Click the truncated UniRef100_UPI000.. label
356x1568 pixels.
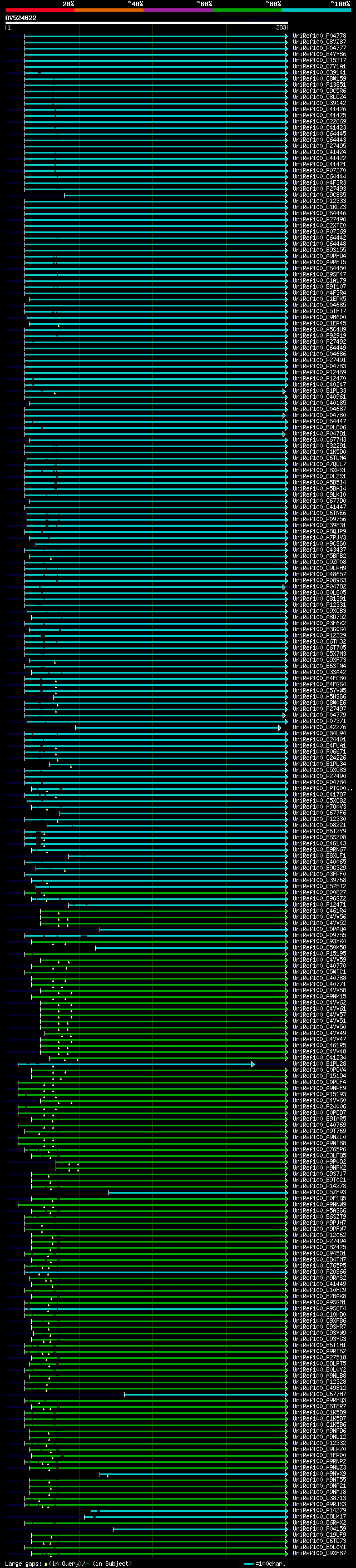(322, 789)
